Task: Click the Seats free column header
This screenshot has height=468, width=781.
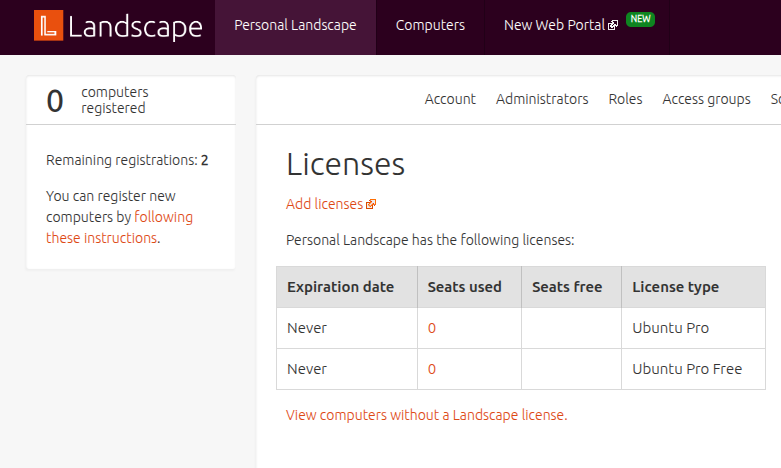Action: 571,287
